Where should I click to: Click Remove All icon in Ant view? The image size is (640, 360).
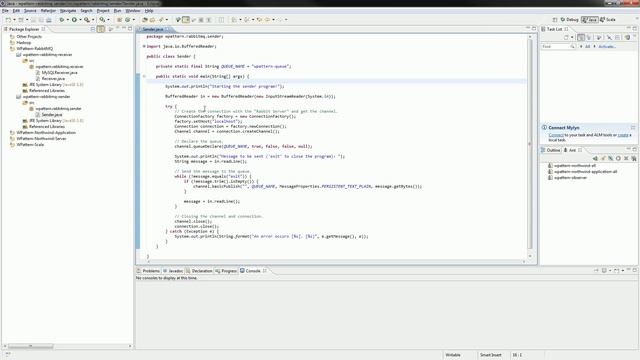(634, 158)
